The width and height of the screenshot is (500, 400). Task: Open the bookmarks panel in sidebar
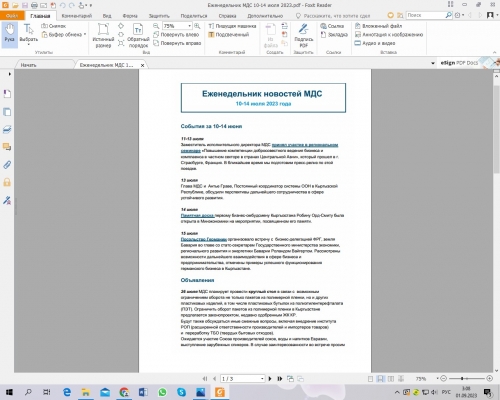pos(7,94)
